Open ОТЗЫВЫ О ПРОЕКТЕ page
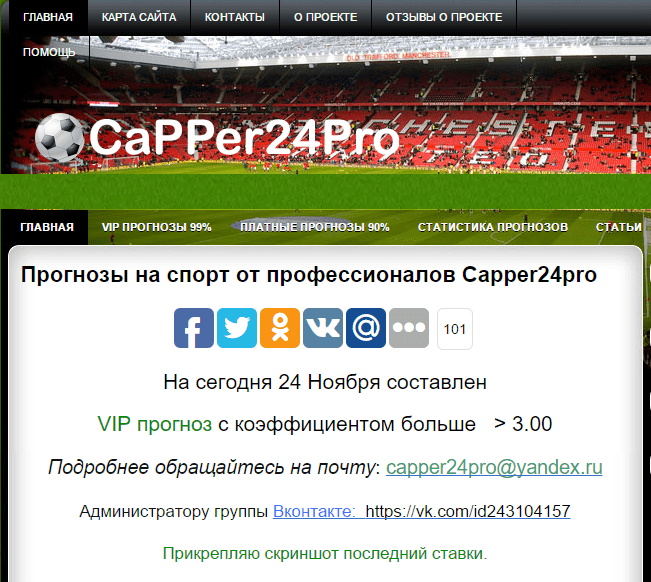The height and width of the screenshot is (582, 651). pos(444,17)
